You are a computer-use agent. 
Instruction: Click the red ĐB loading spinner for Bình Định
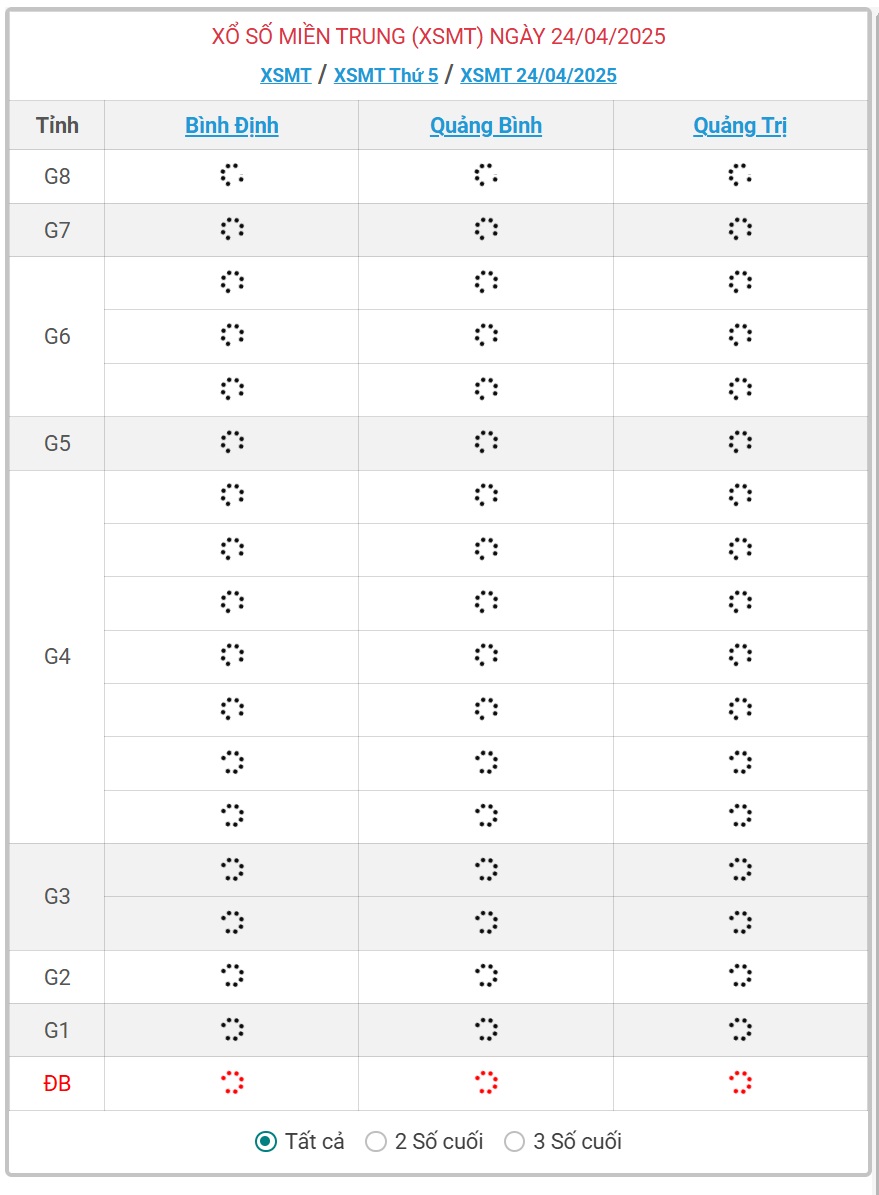[x=232, y=1082]
